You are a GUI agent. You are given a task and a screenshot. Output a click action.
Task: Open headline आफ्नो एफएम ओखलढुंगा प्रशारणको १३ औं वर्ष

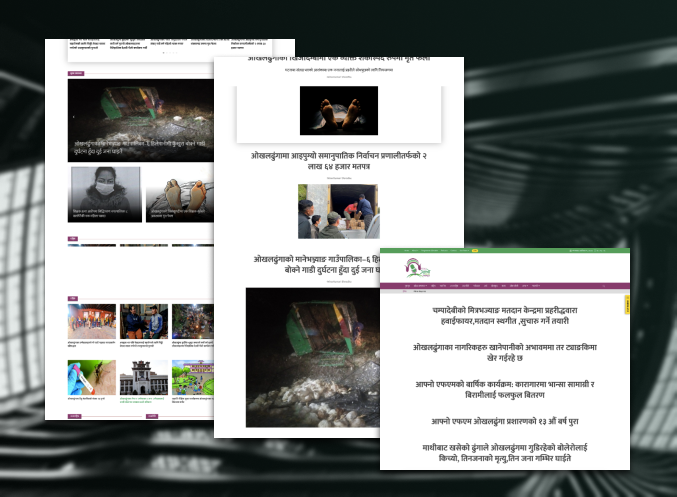click(x=504, y=421)
